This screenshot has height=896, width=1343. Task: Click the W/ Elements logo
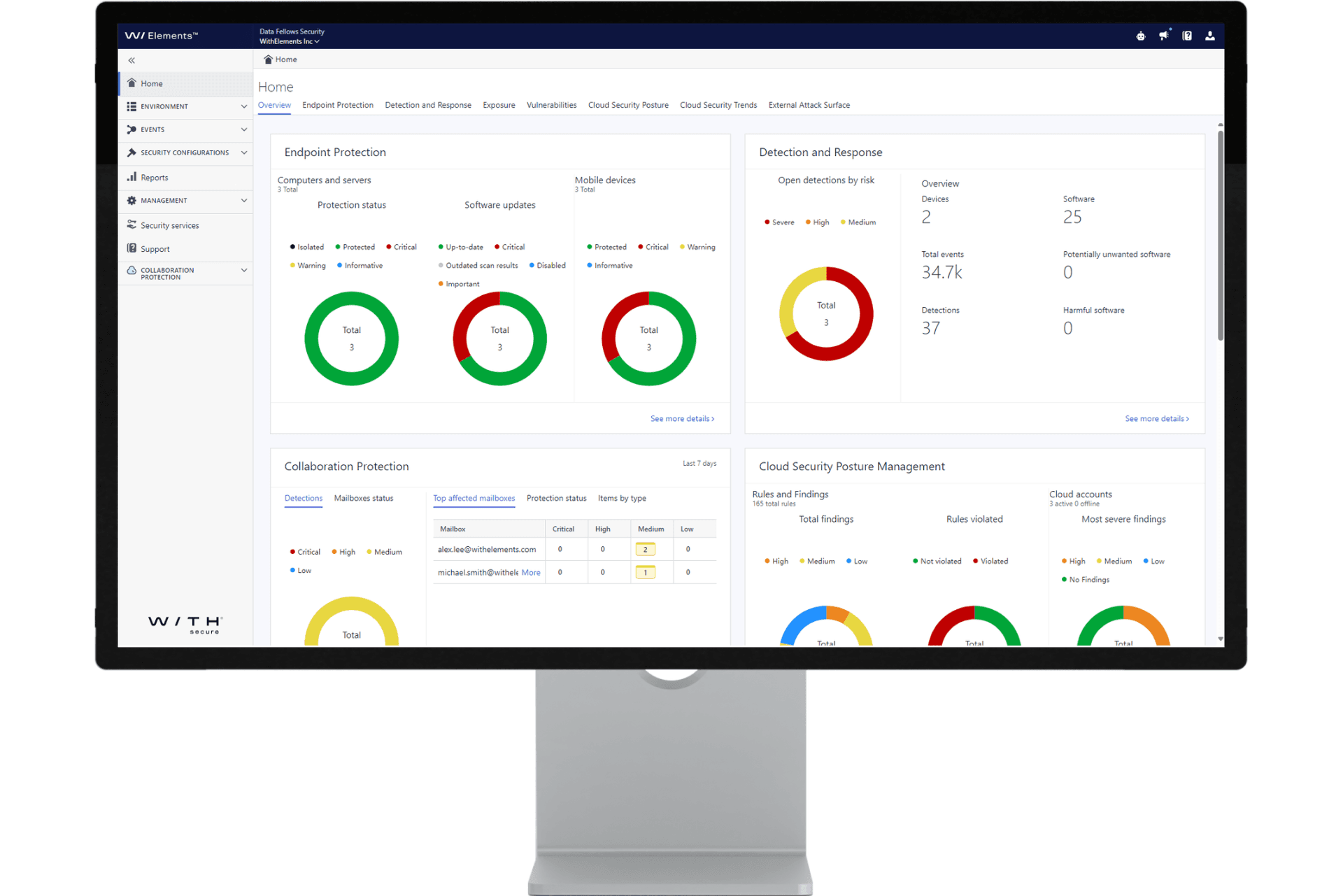162,36
